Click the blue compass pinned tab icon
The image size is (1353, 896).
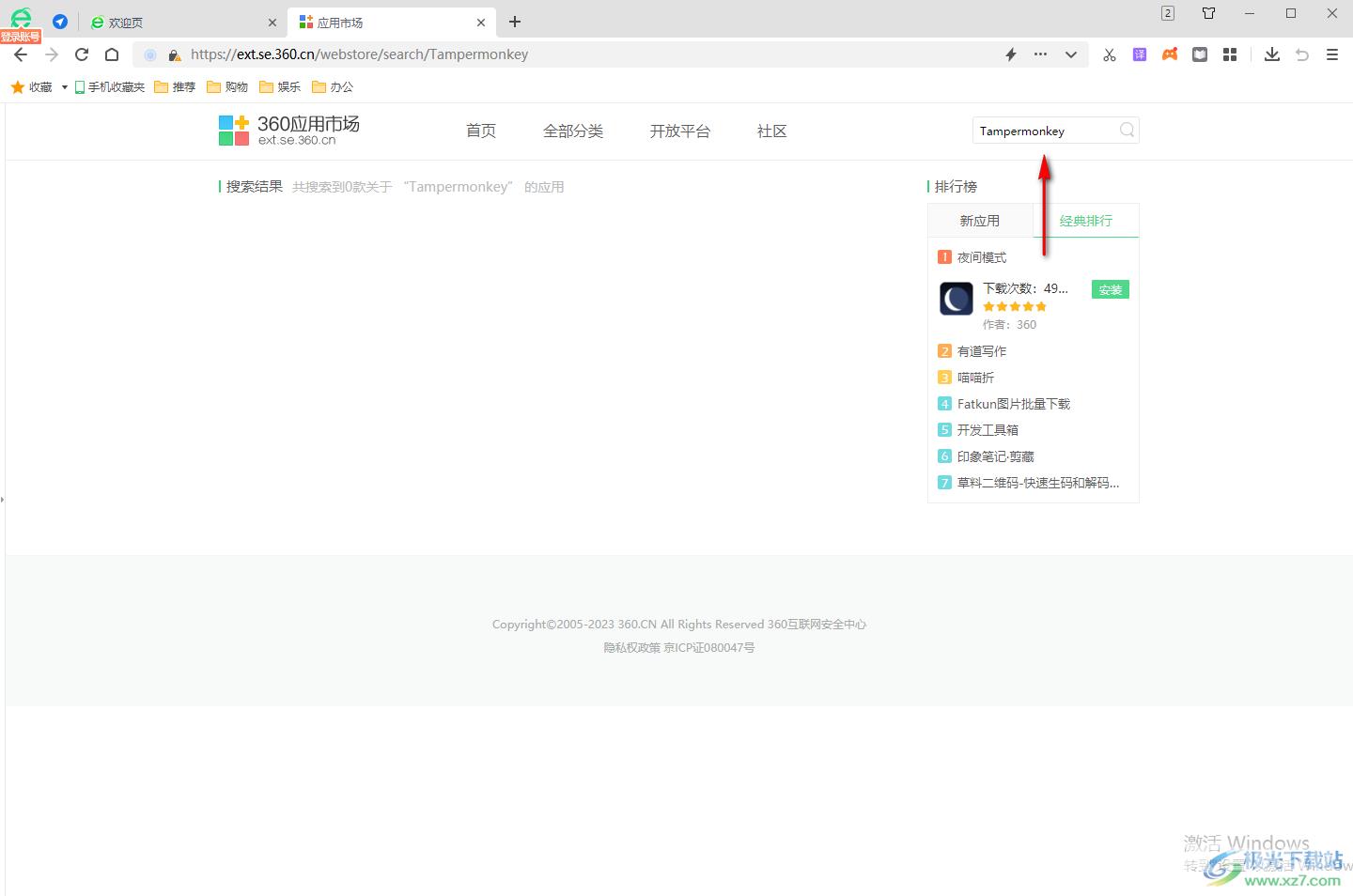[x=60, y=22]
